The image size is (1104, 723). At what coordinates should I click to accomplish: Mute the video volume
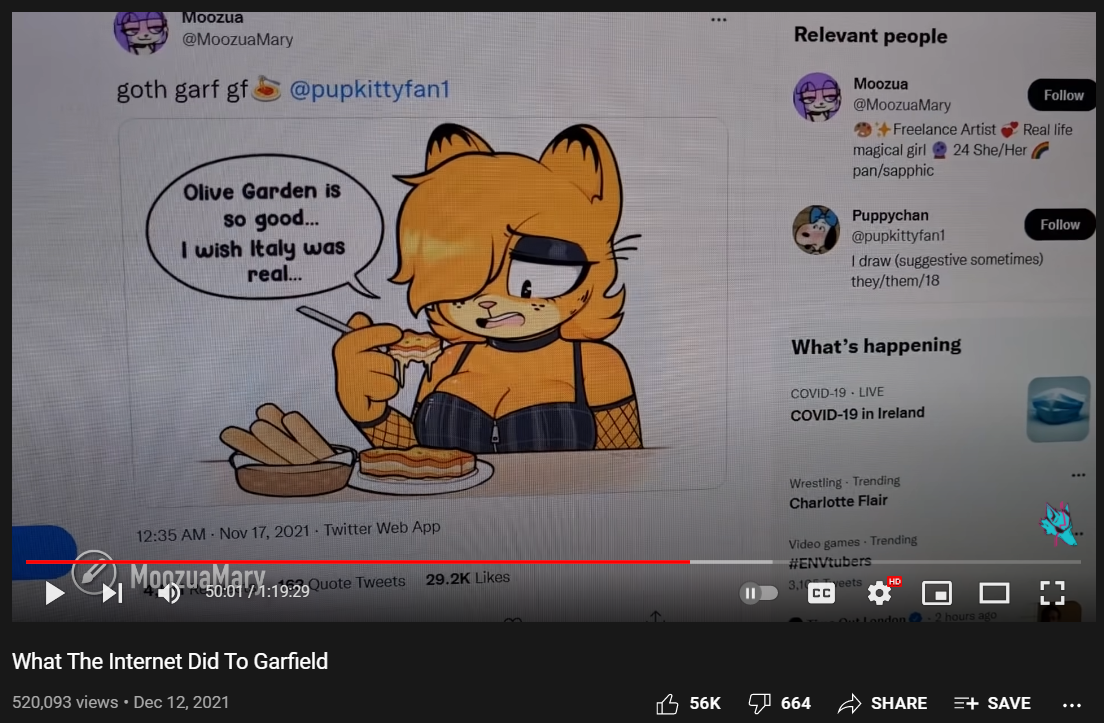click(169, 593)
